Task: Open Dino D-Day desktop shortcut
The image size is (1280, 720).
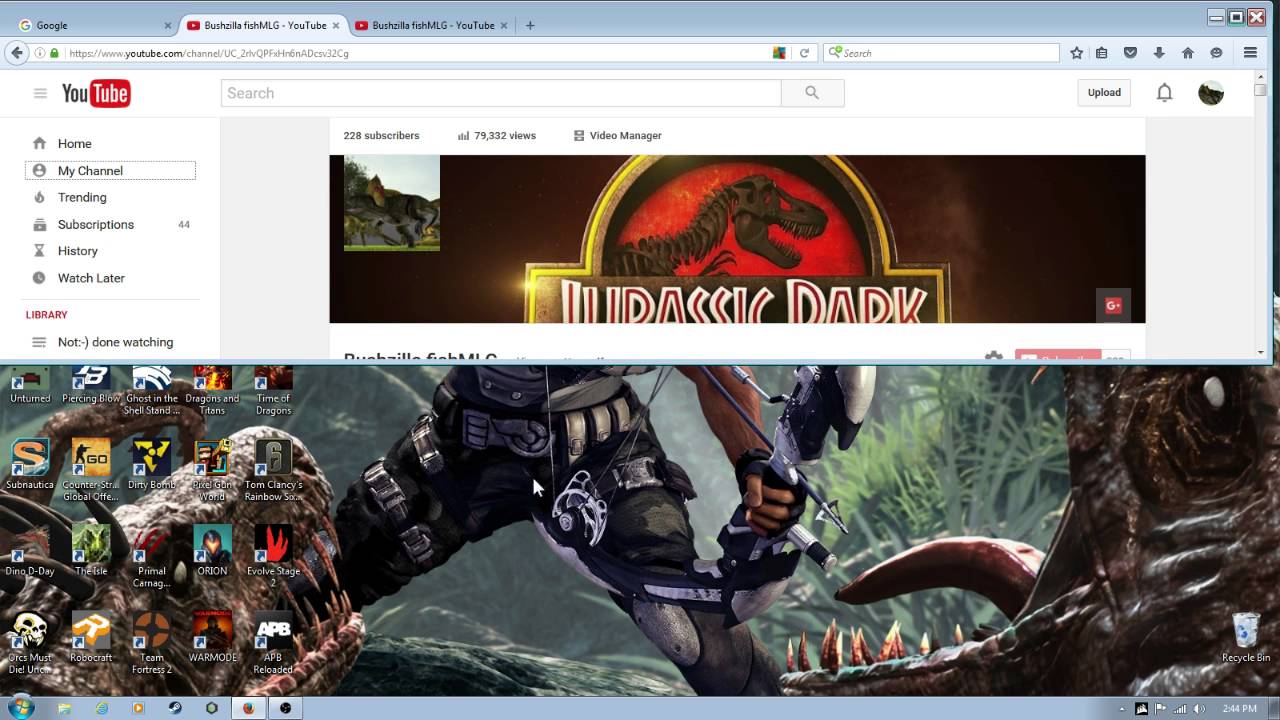Action: coord(30,551)
